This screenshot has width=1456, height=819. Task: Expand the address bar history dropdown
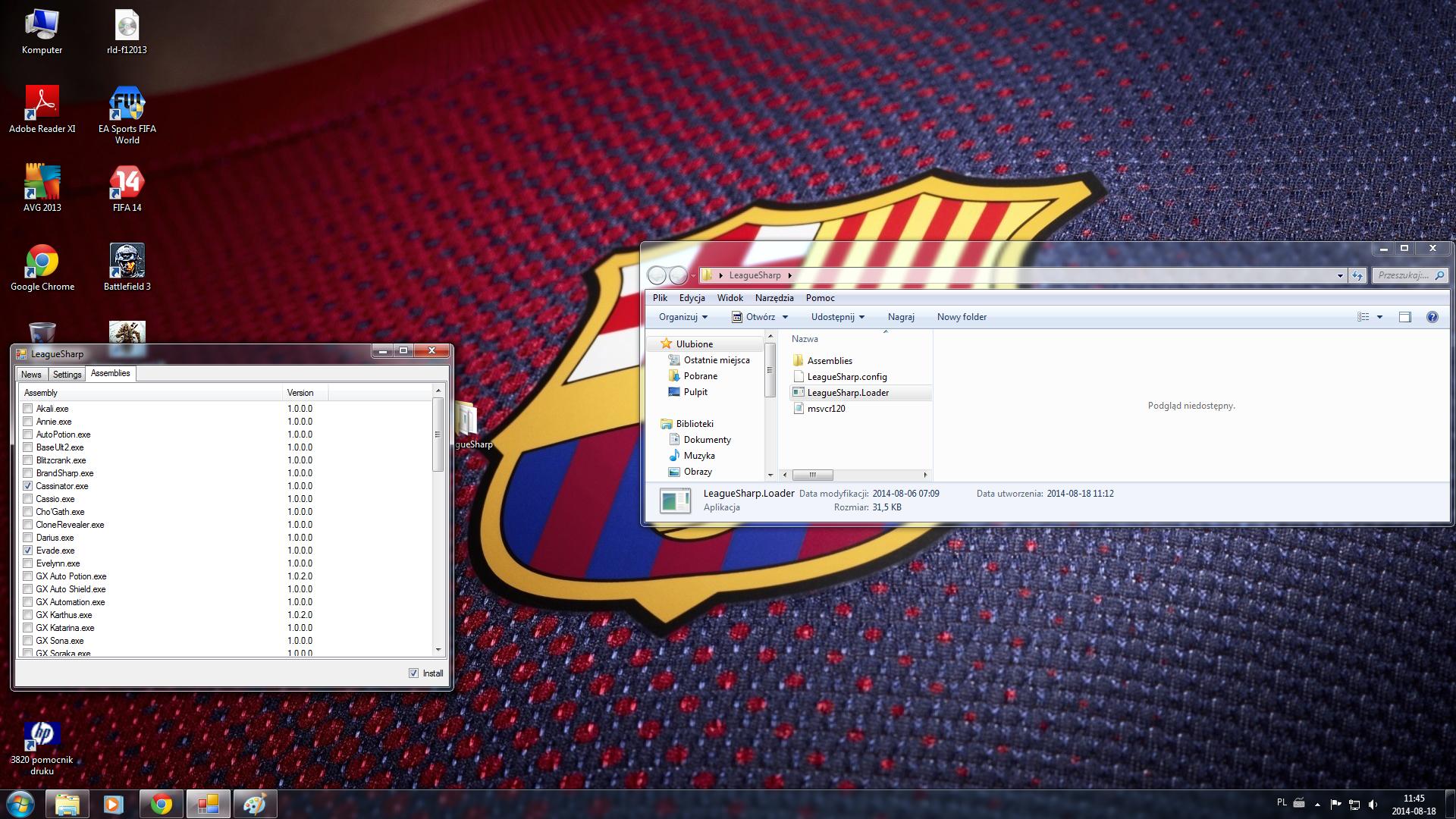point(1340,275)
